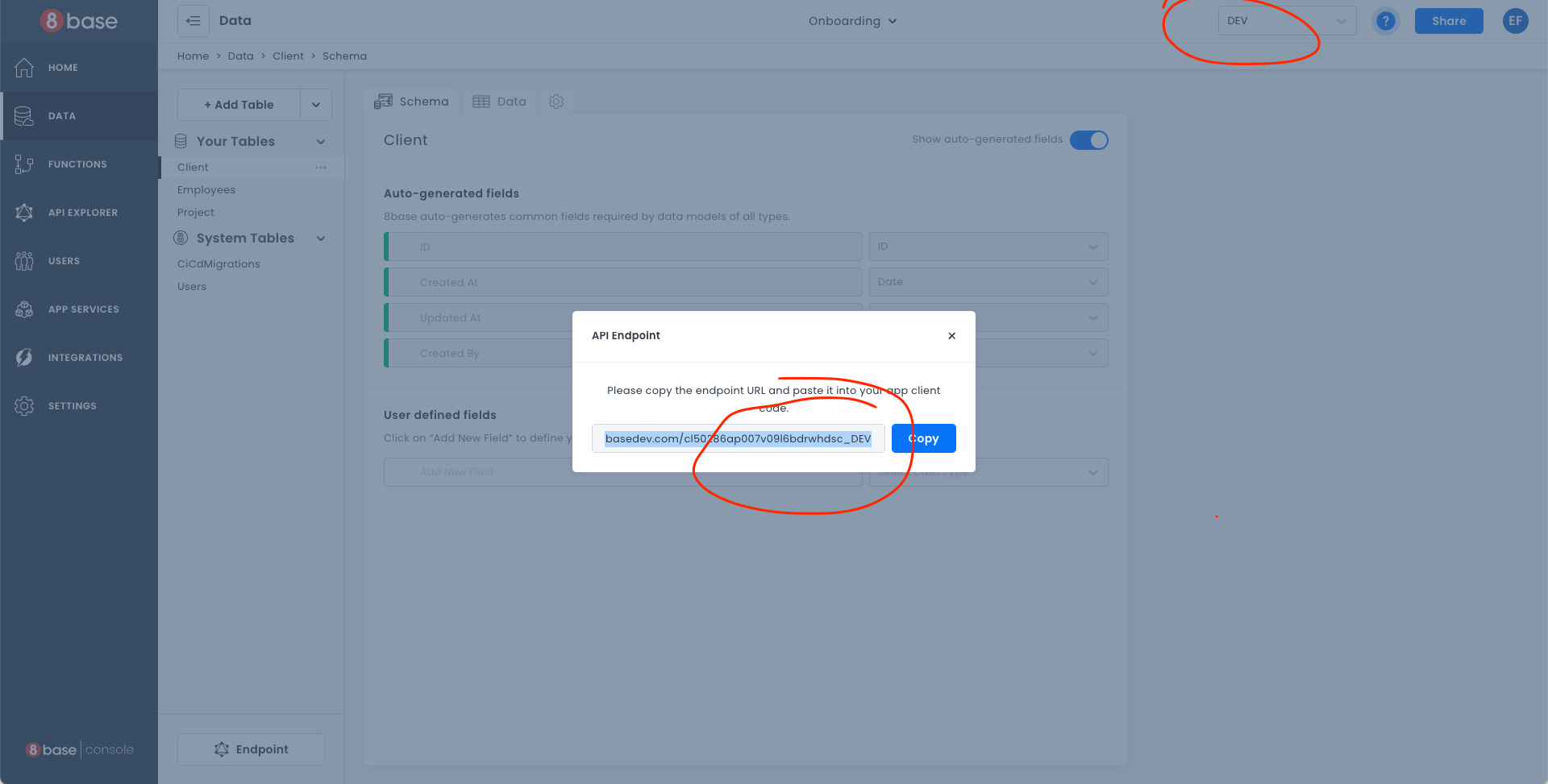Open the DEV environment dropdown

(1286, 21)
